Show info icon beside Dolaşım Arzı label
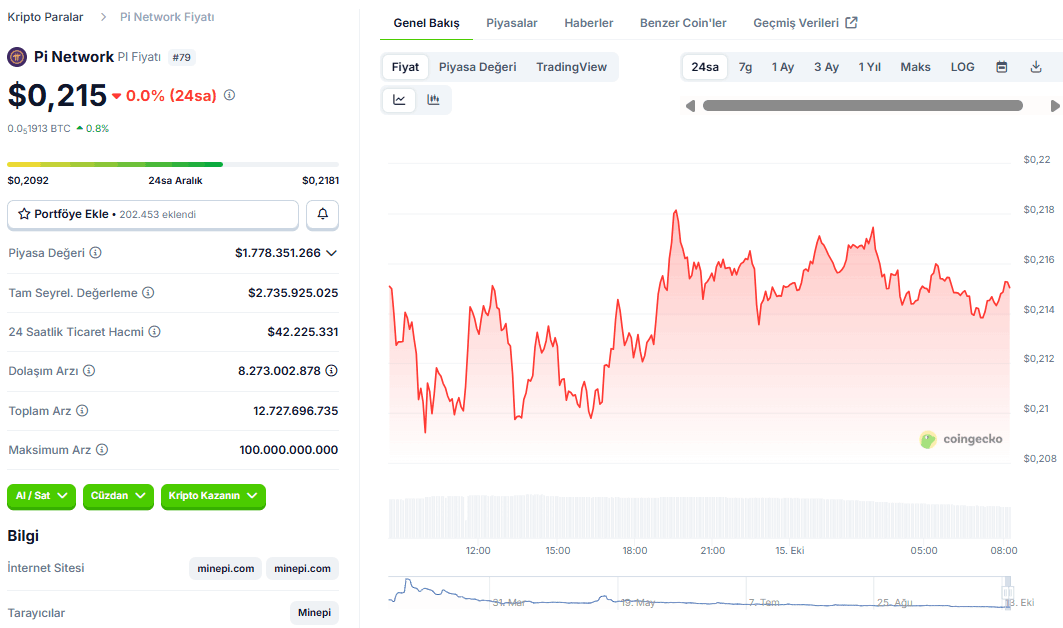The image size is (1063, 628). (x=89, y=371)
